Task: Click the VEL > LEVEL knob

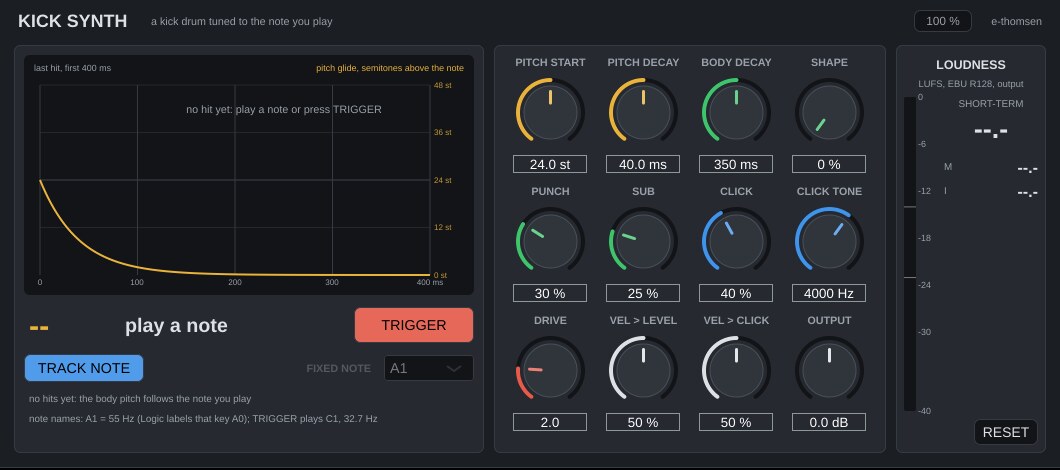Action: 643,370
